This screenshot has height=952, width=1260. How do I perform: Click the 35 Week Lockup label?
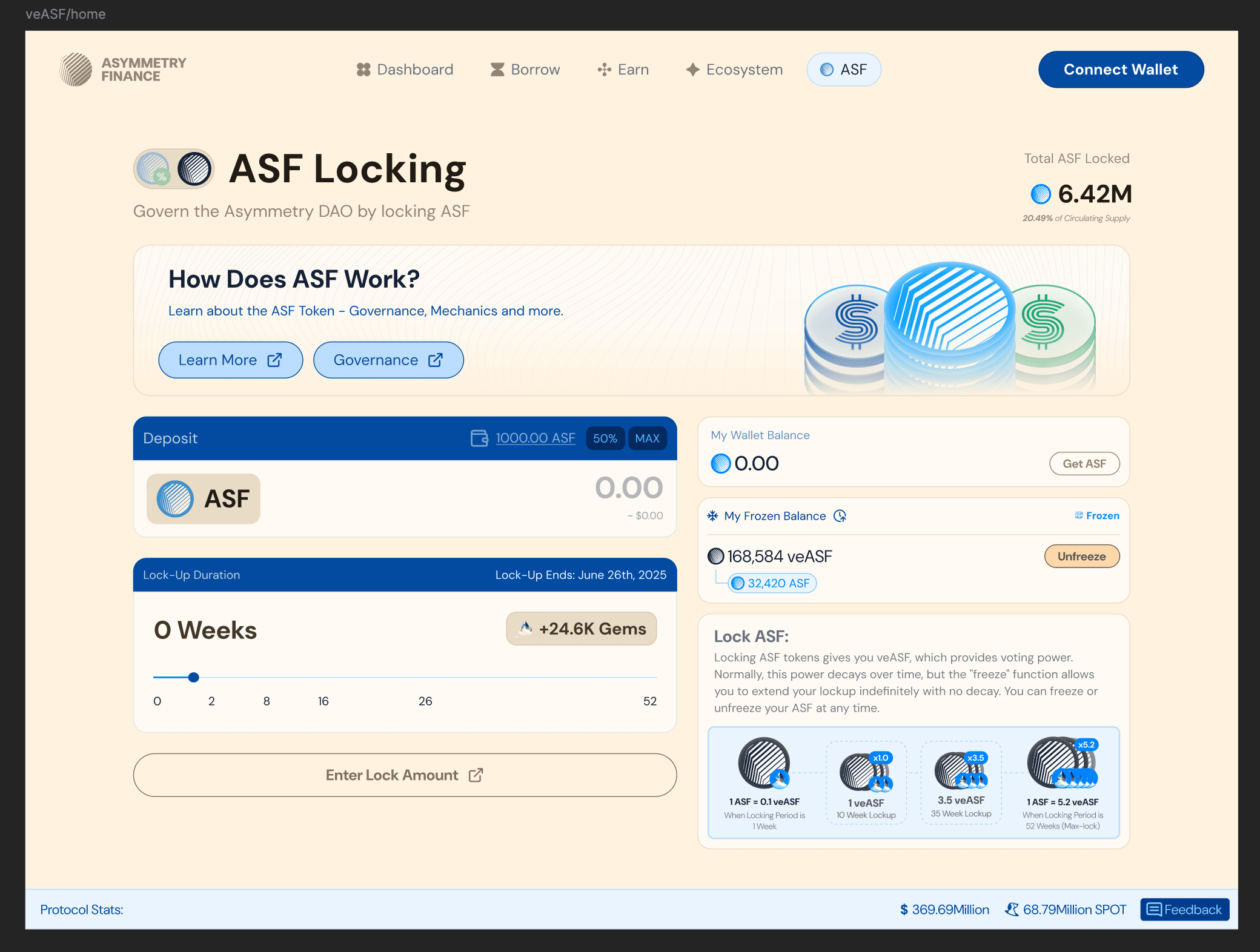(961, 814)
